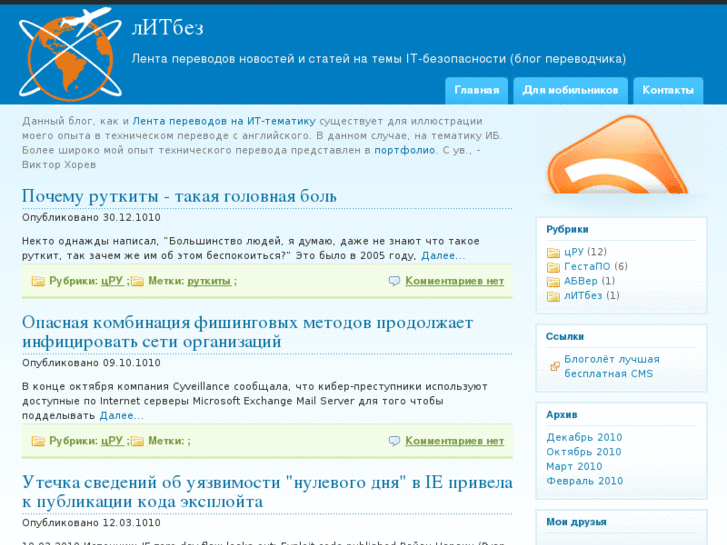Open the large orange RSS feed icon
This screenshot has height=545, width=727.
point(619,155)
